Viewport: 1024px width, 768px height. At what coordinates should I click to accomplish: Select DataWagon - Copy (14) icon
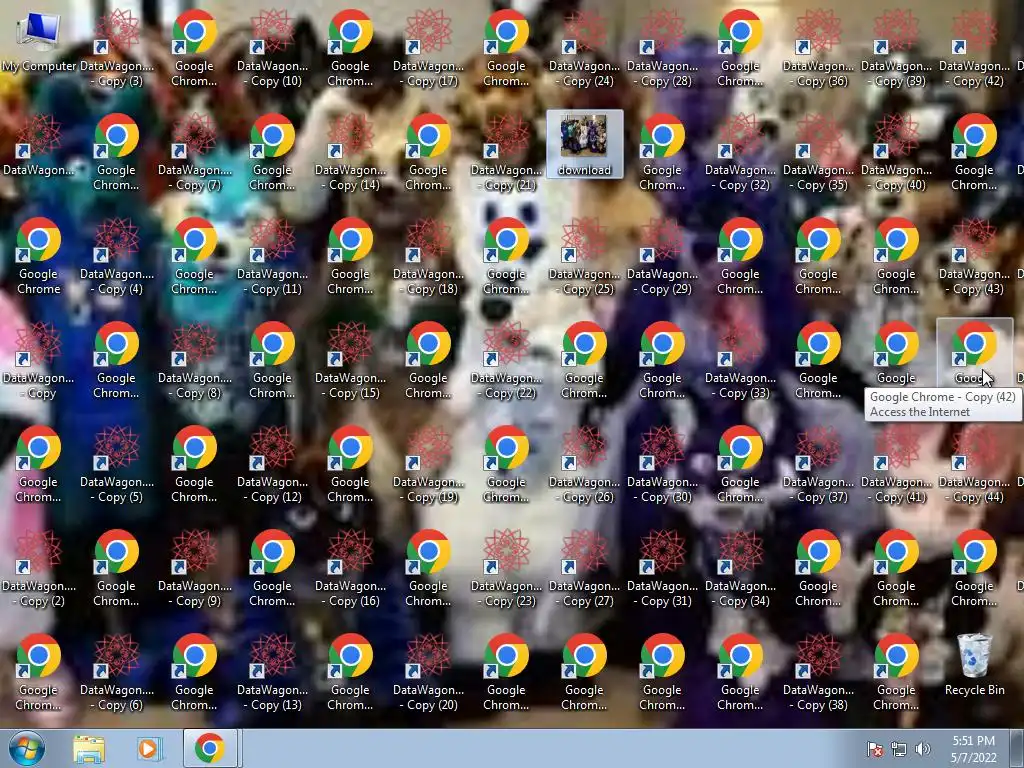click(351, 151)
